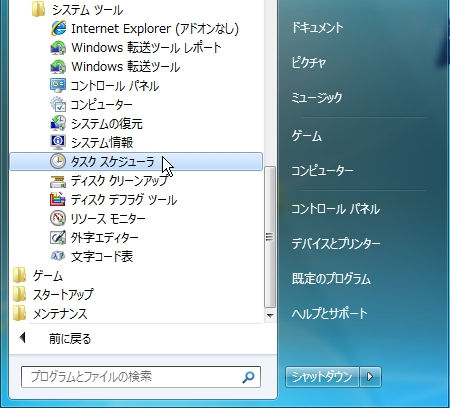Launch システムの復元 text entry
The height and width of the screenshot is (408, 450).
107,124
